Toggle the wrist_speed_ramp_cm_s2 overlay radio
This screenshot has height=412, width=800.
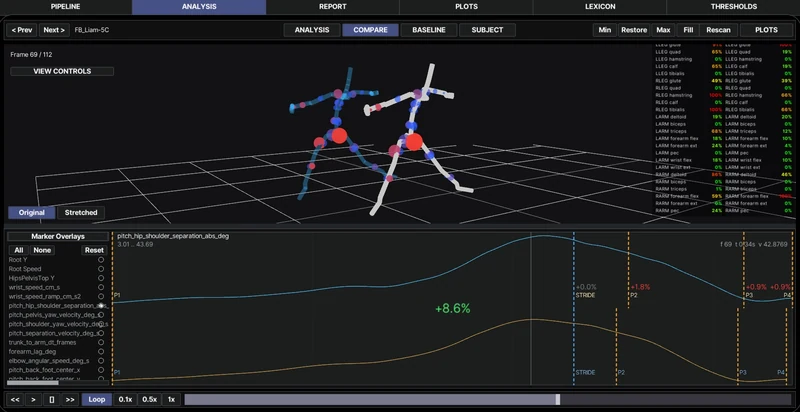pos(101,296)
